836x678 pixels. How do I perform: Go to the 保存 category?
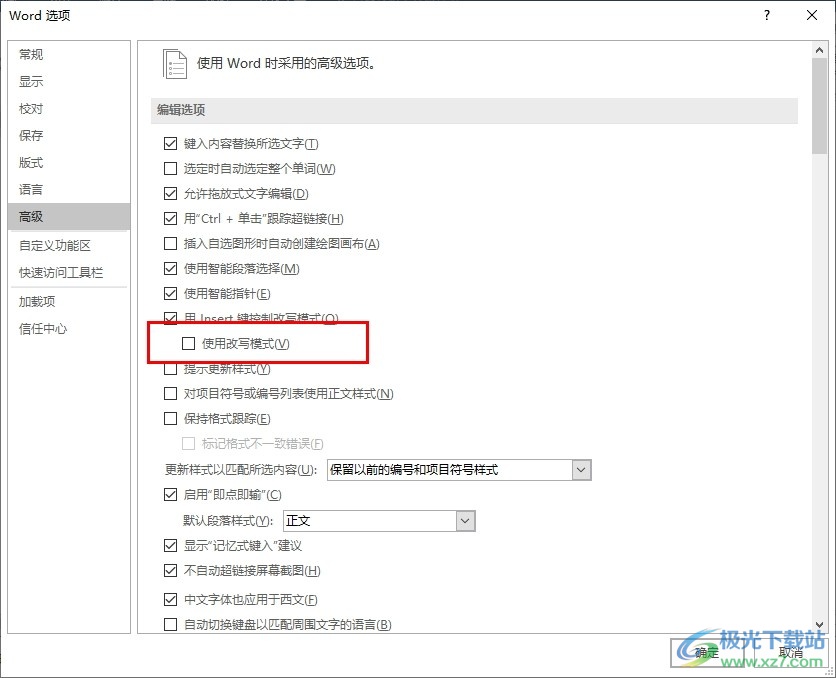69,135
